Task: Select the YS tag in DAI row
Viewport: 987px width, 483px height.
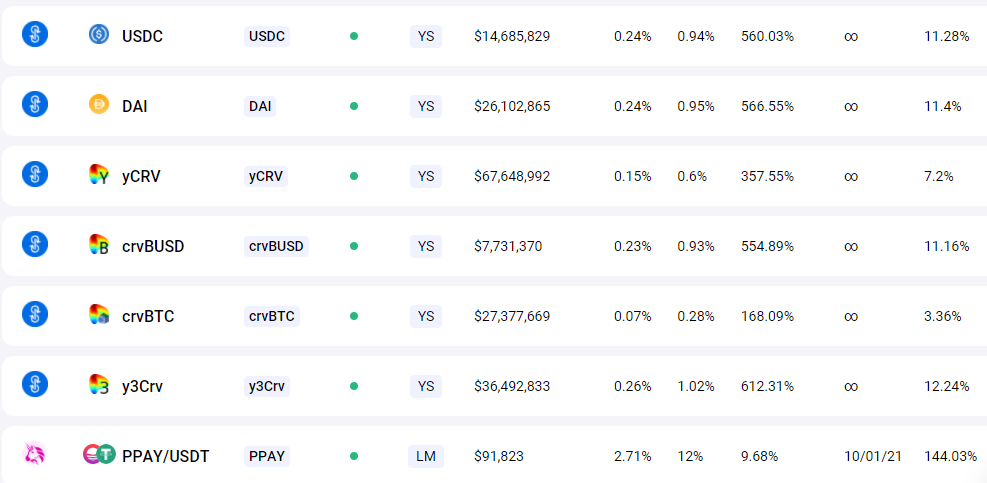Action: (426, 106)
